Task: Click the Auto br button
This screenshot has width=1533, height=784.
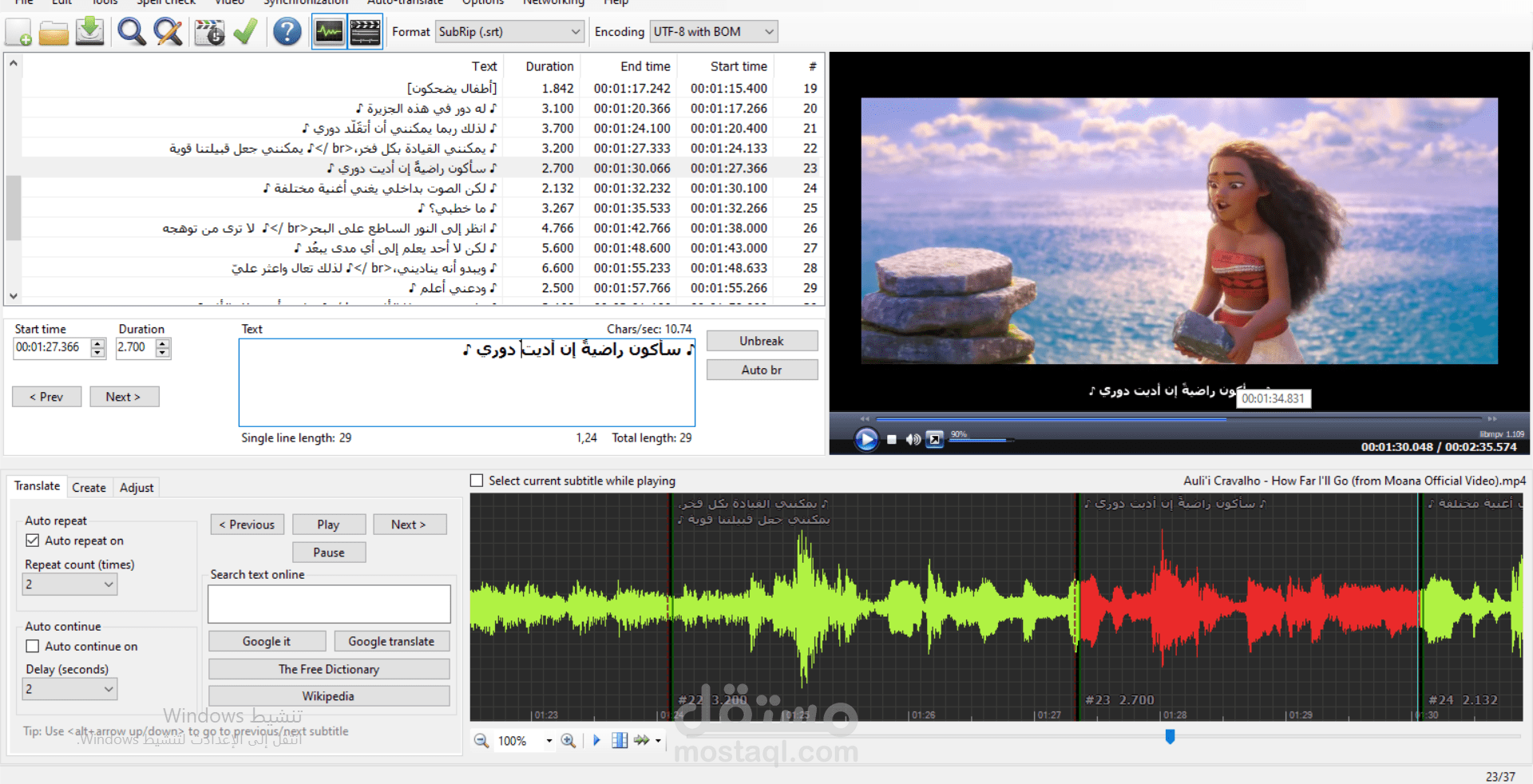Action: pyautogui.click(x=762, y=370)
